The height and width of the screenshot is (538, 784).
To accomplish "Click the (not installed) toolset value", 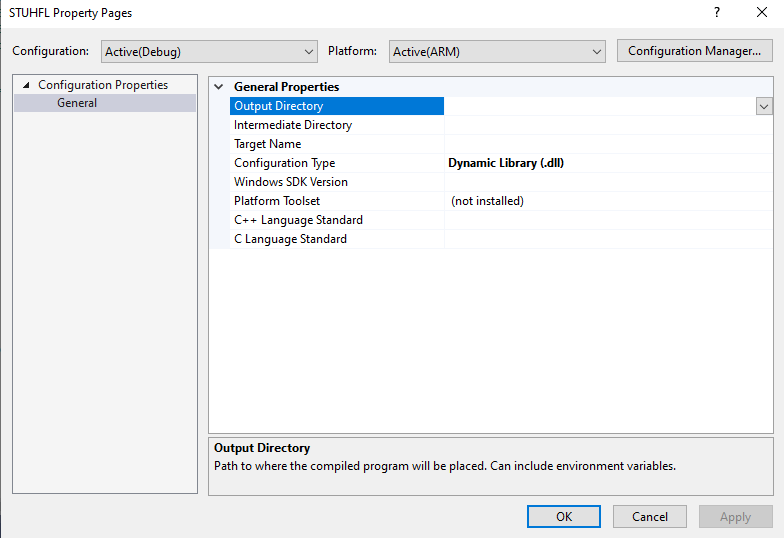I will (x=488, y=201).
